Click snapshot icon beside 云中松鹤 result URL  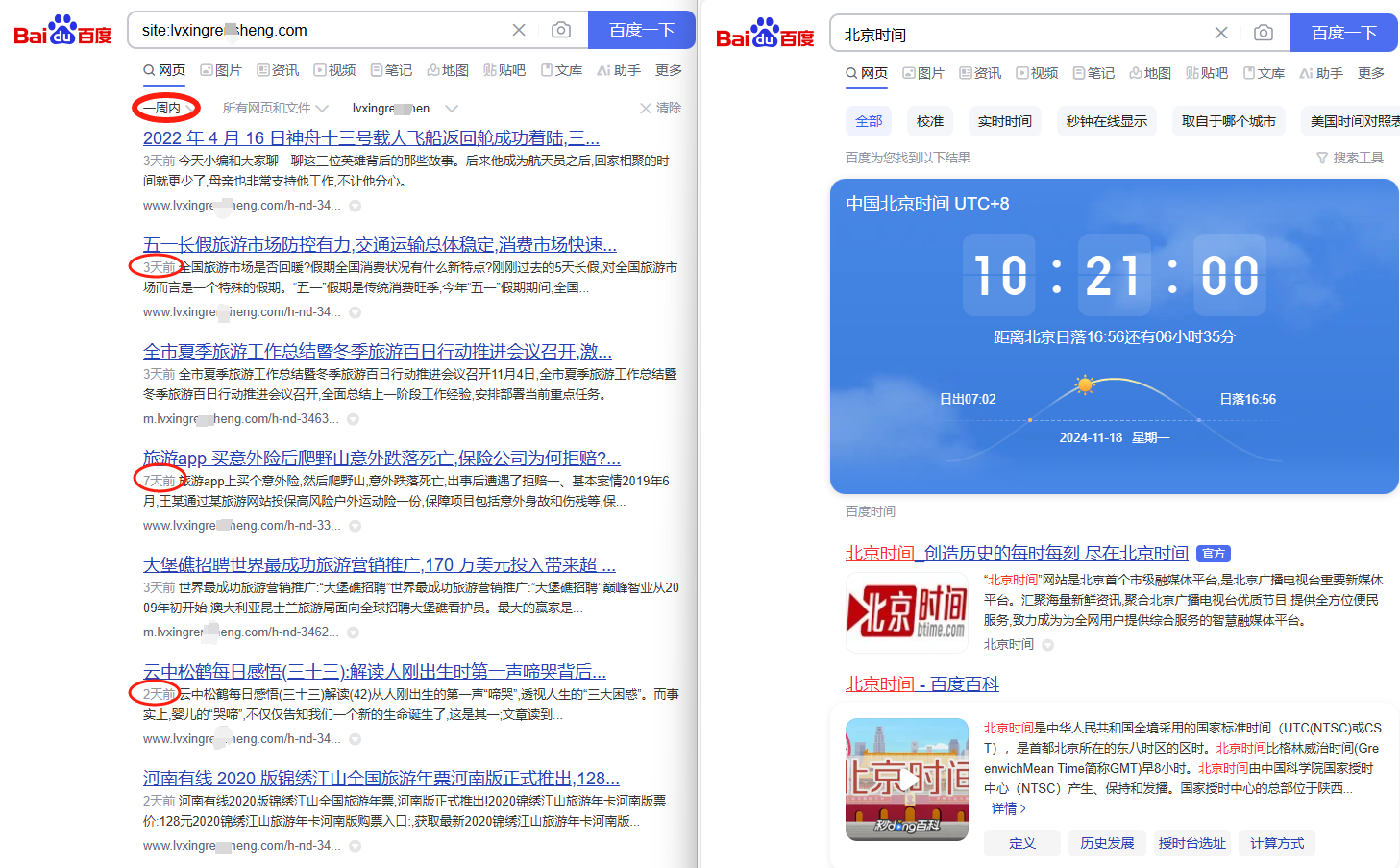(x=356, y=739)
